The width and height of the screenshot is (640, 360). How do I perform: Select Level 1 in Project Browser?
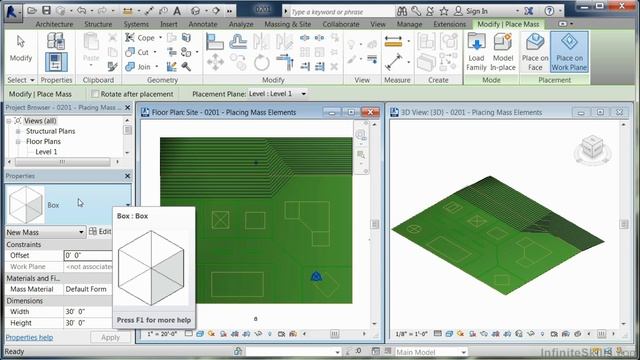pos(46,152)
